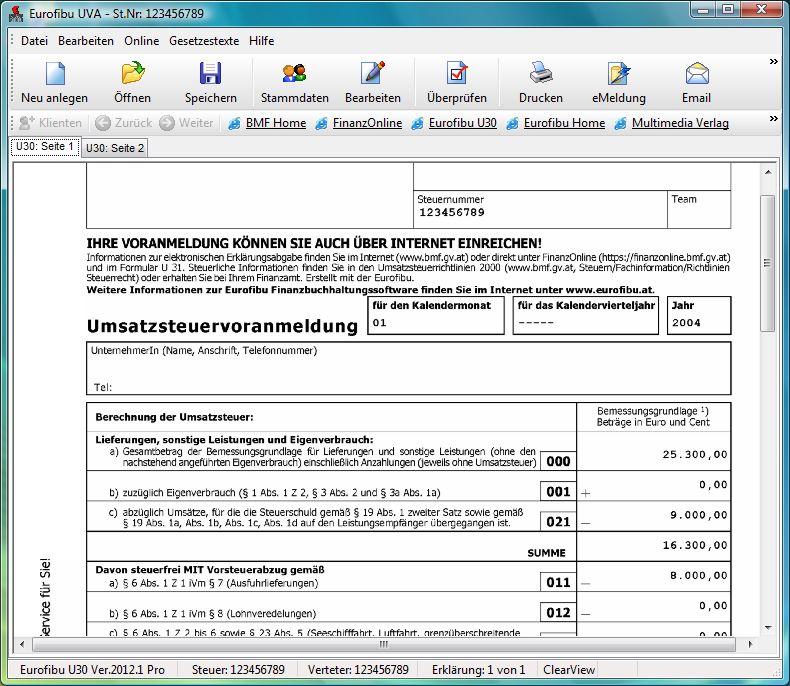Screen dimensions: 790x686
Task: Click status bar entry ClearView
Action: 569,670
